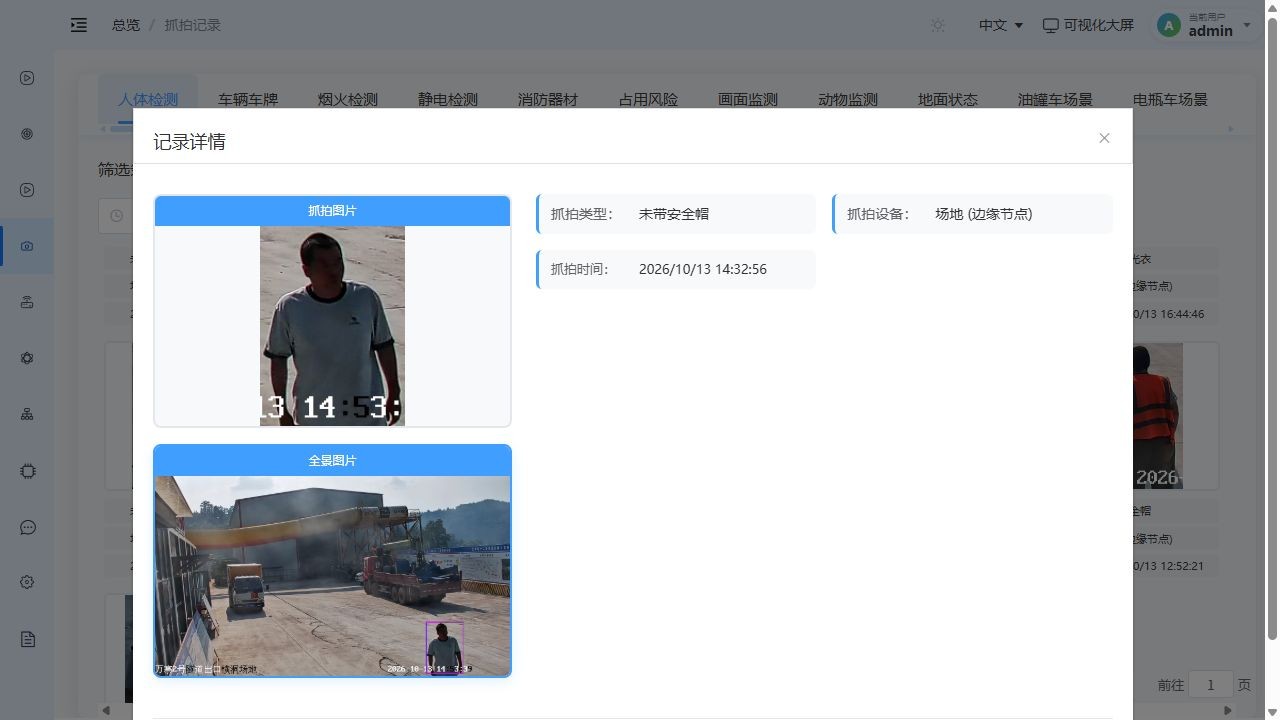Viewport: 1280px width, 720px height.
Task: Switch to the 画面监测 tab
Action: tap(748, 100)
